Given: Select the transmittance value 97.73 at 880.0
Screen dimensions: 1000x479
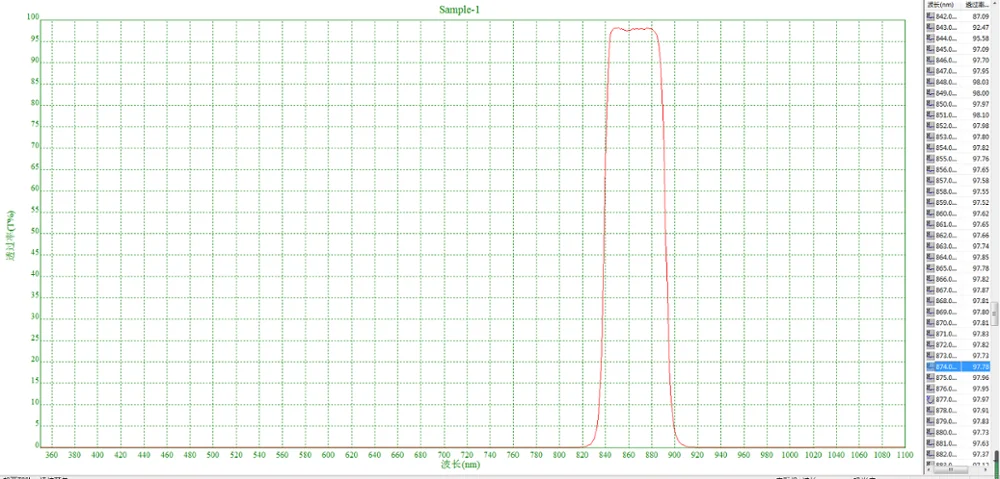Looking at the screenshot, I should (x=981, y=432).
